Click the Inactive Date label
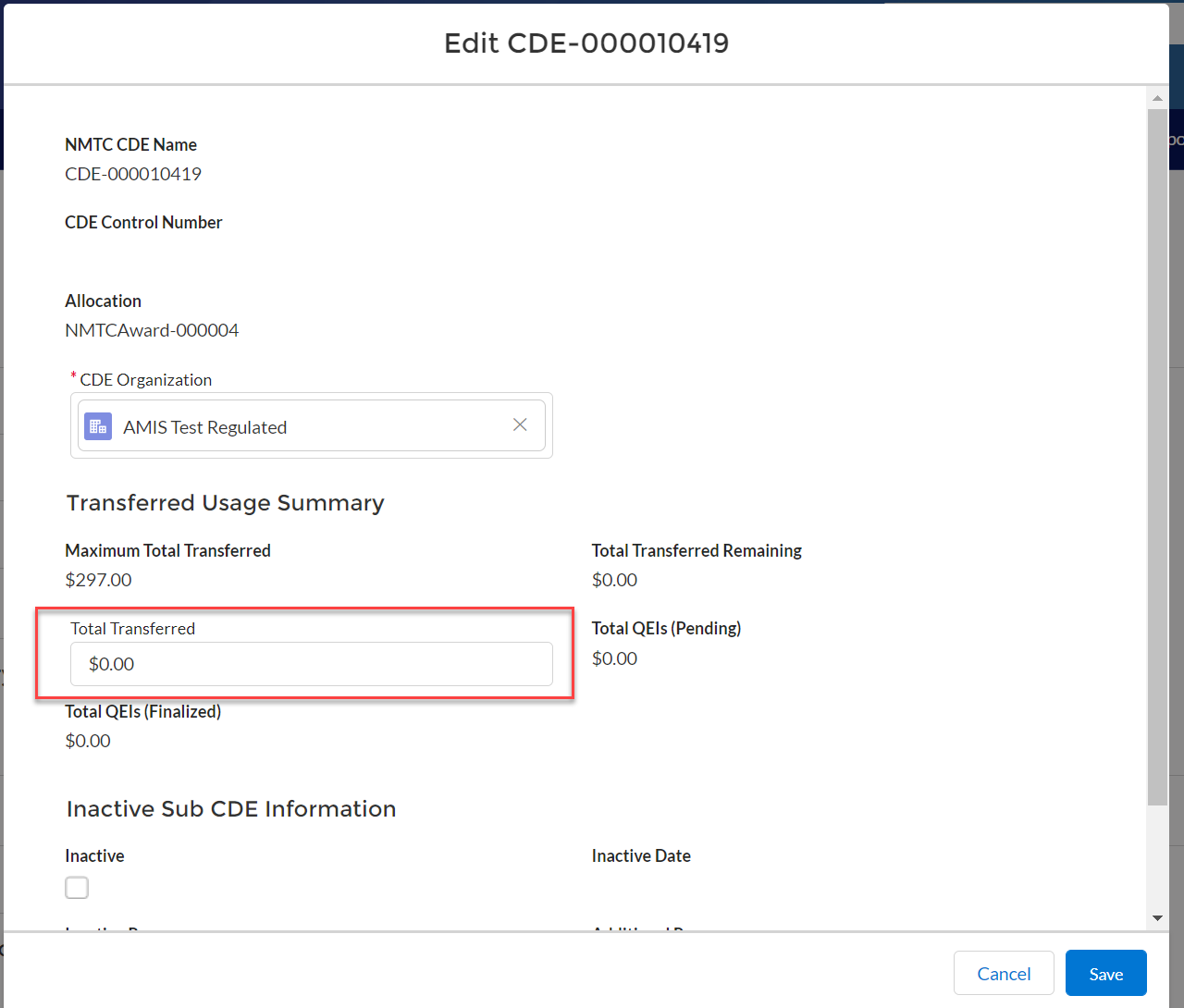Image resolution: width=1184 pixels, height=1008 pixels. 641,855
